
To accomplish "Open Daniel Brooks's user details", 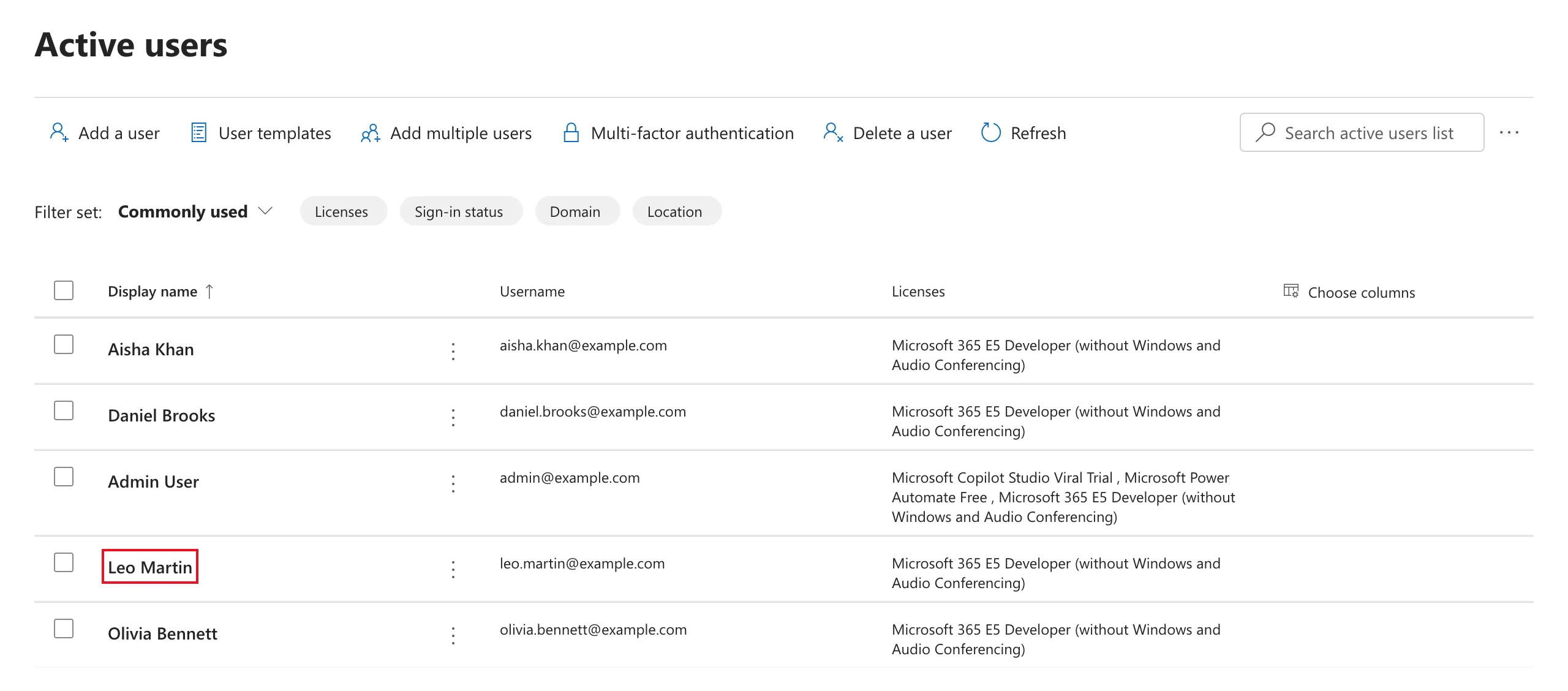I will click(x=161, y=415).
